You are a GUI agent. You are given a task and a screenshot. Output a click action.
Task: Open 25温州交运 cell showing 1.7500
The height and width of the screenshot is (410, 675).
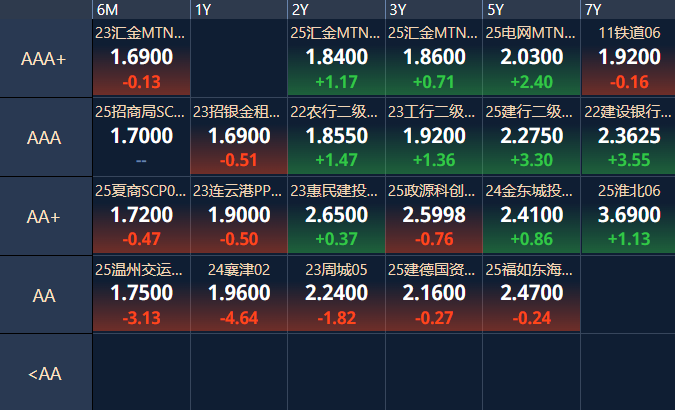[x=141, y=294]
